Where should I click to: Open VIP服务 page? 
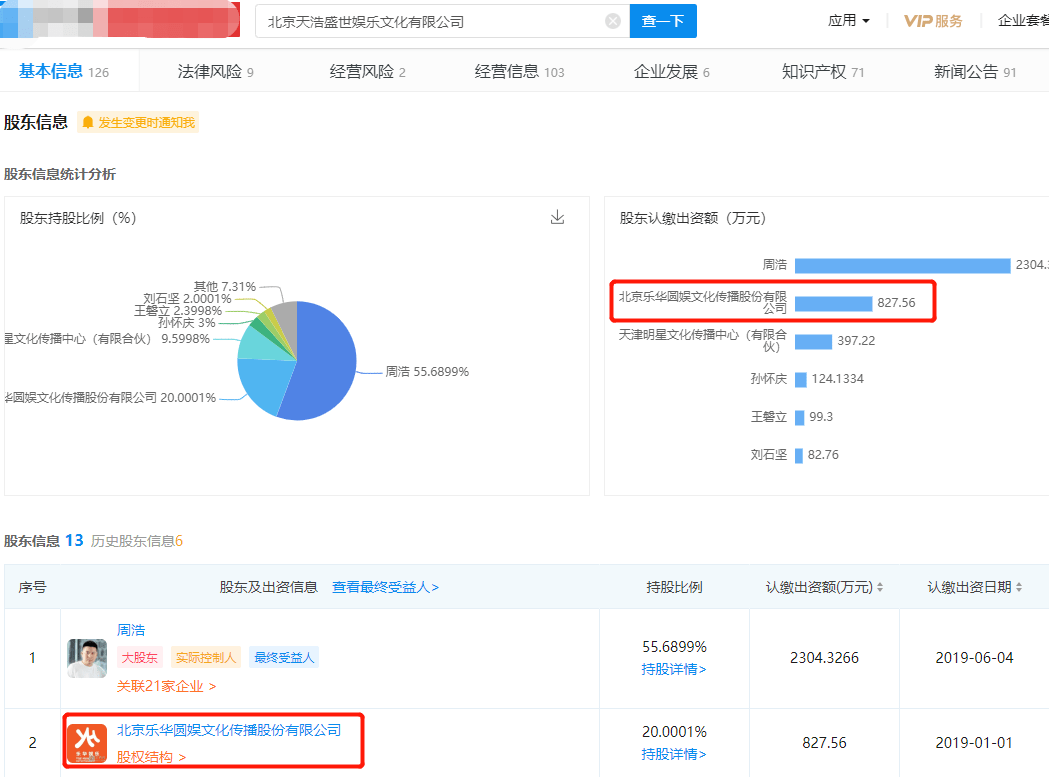tap(933, 21)
